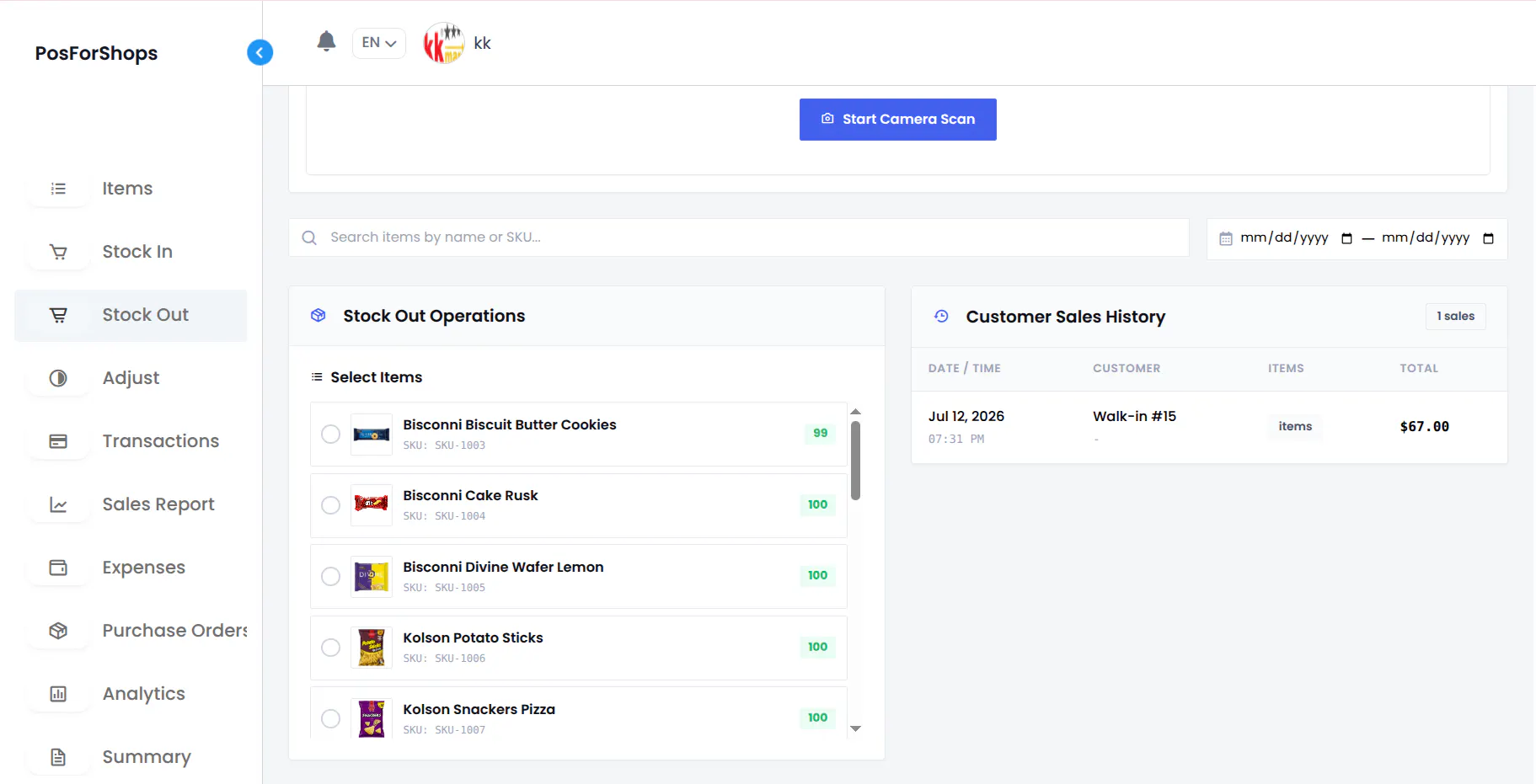
Task: Open the Walk-in #15 sale row
Action: 1209,427
